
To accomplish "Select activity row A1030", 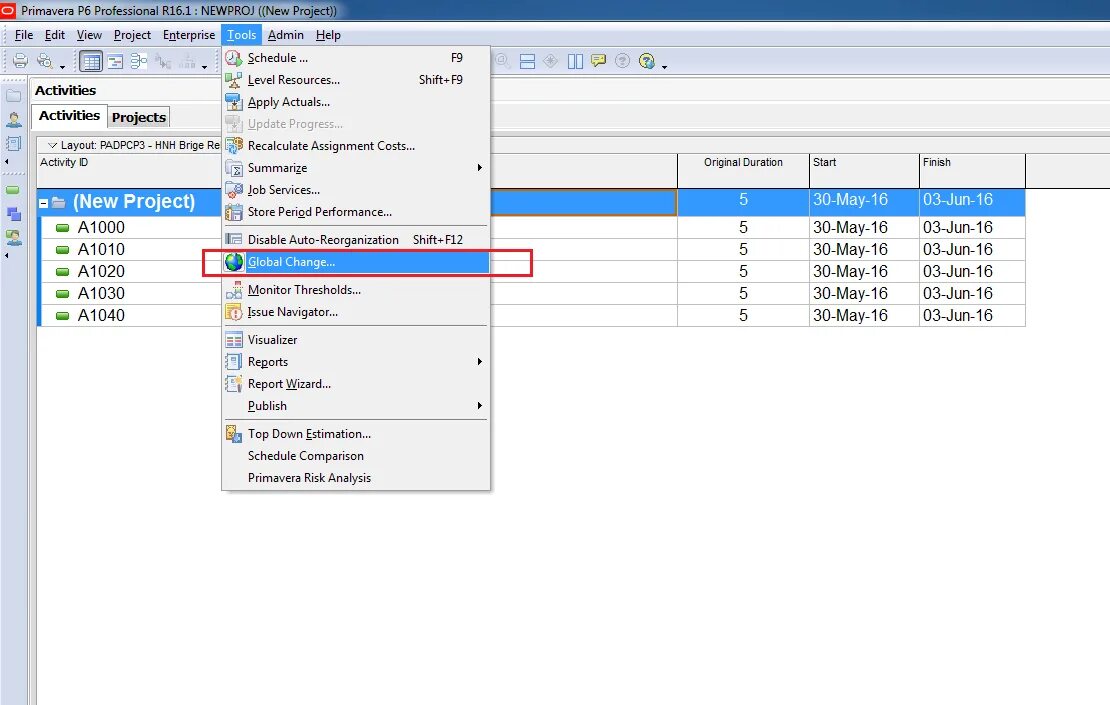I will tap(531, 294).
